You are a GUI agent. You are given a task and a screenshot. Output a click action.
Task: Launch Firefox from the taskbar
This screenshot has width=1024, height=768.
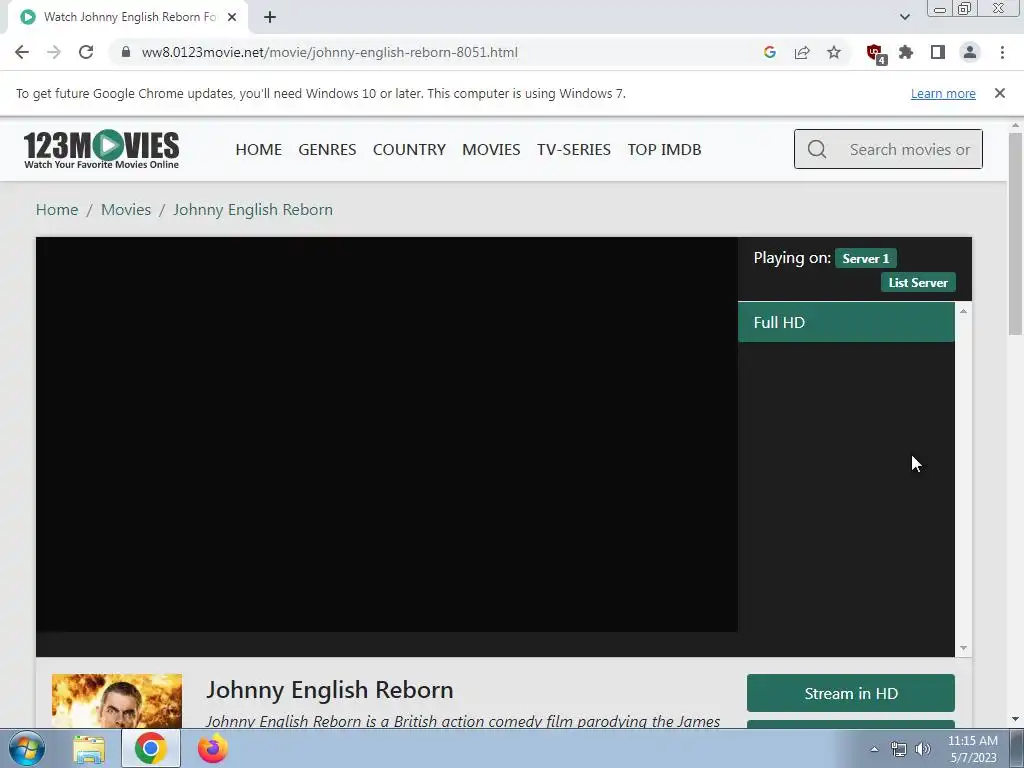[213, 748]
